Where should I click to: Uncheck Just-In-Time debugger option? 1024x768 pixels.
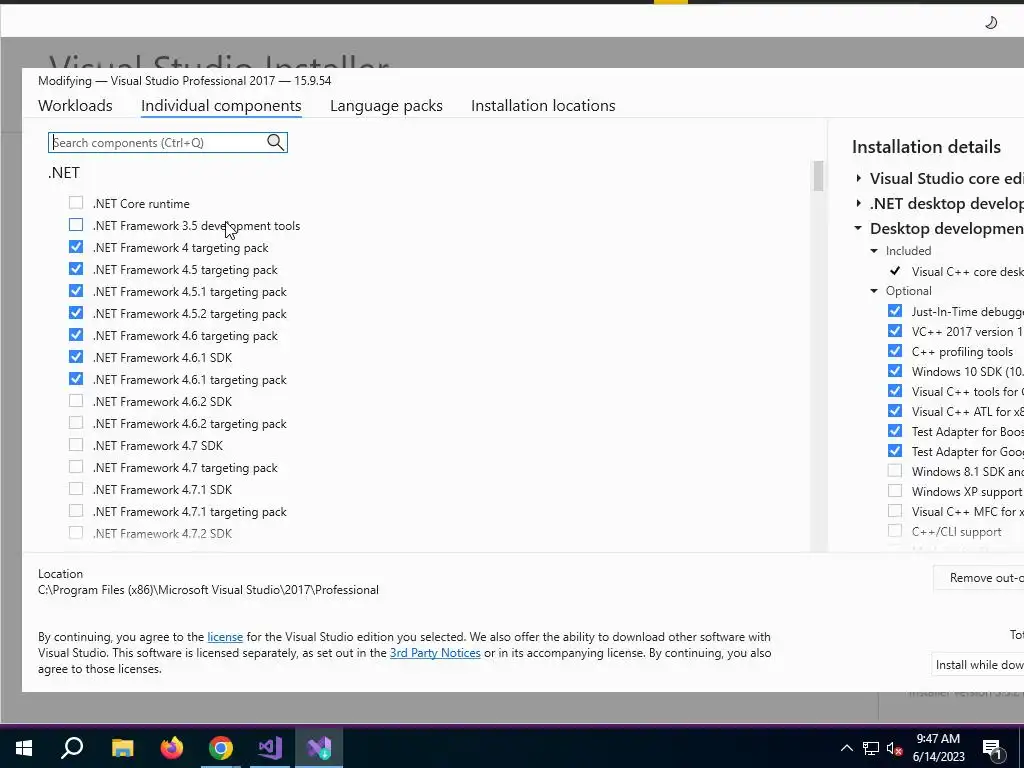[895, 311]
